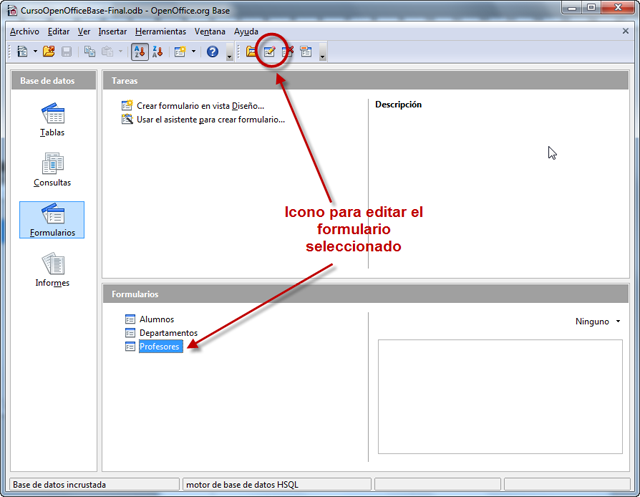Click the New document toolbar icon
Screen dimensions: 640x497
tap(22, 52)
